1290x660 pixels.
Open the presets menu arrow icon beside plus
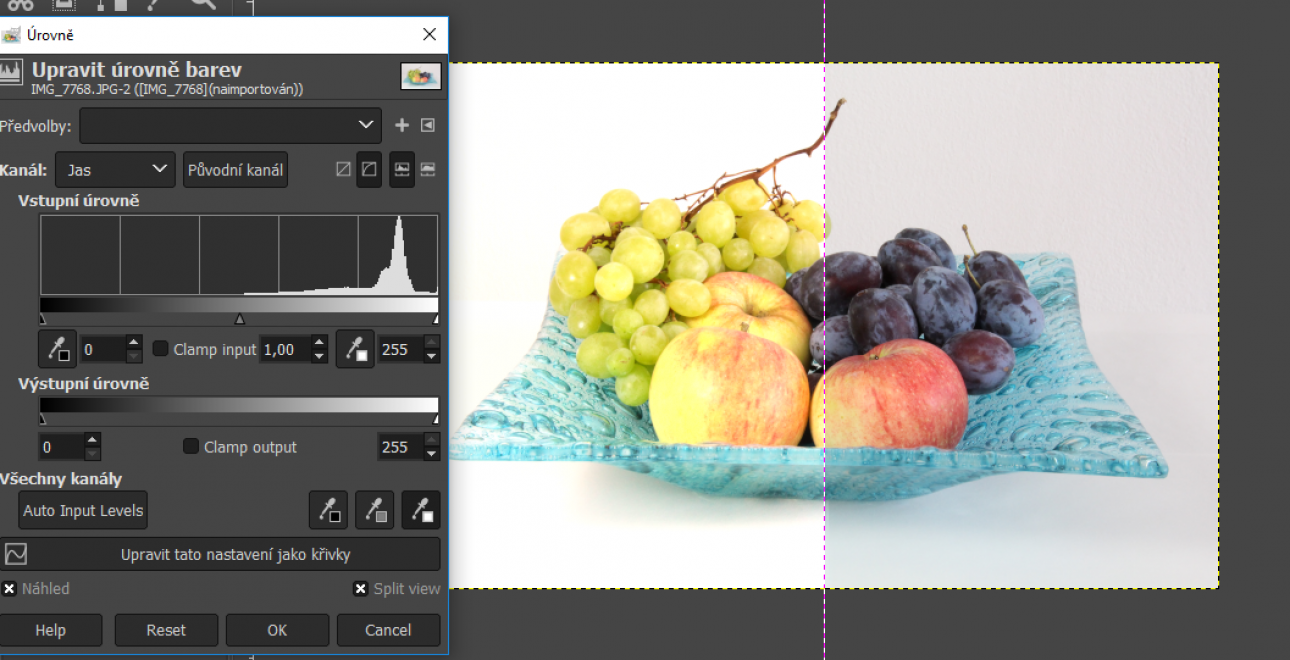click(x=428, y=126)
